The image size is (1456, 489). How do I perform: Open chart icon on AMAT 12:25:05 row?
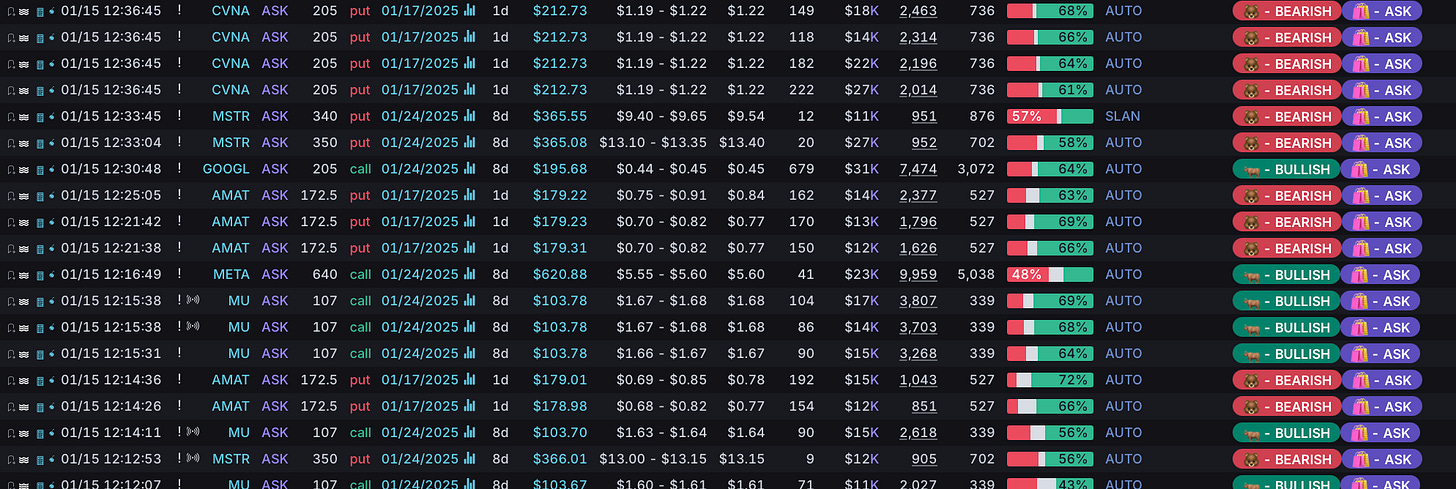coord(470,195)
